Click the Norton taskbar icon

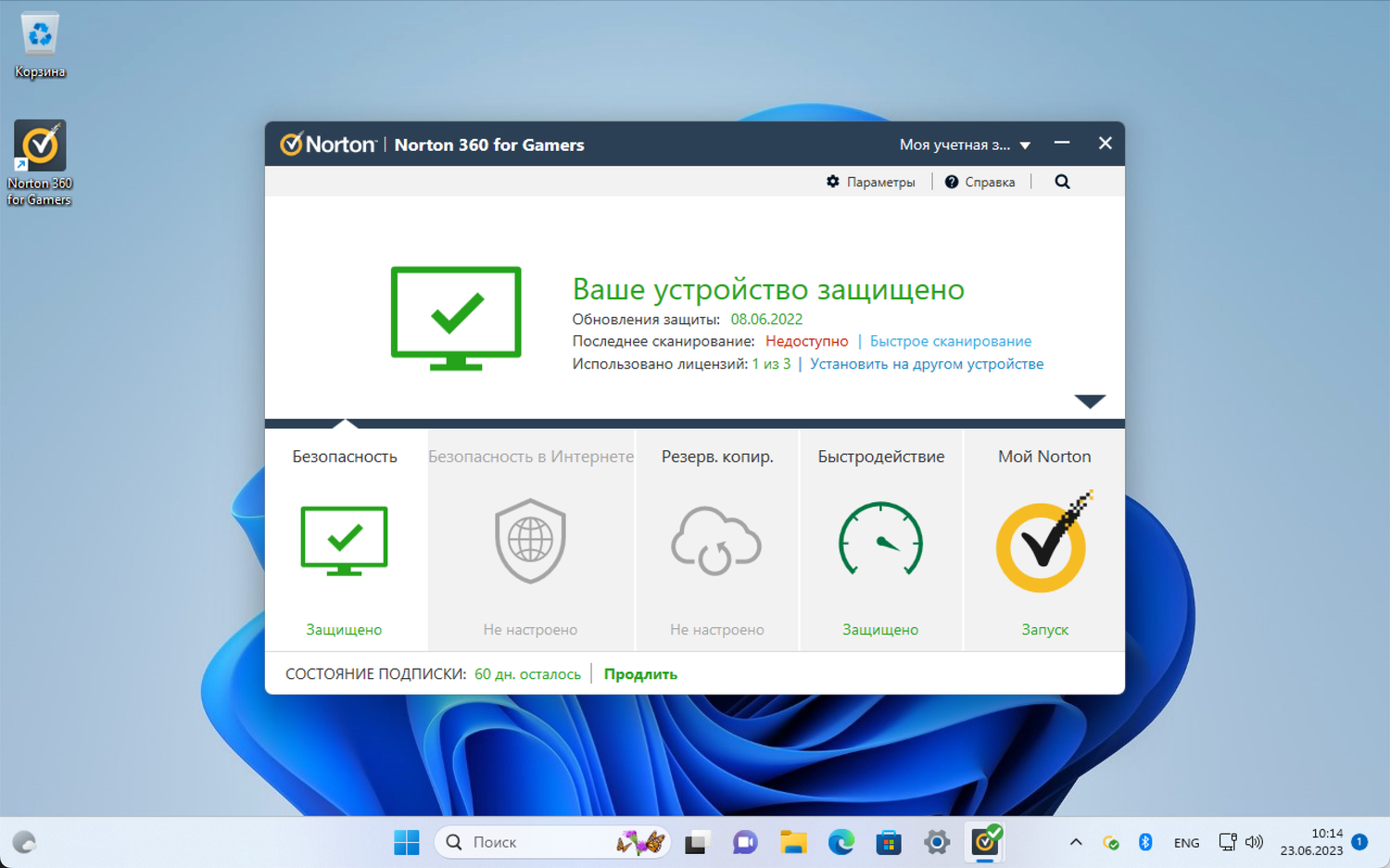pyautogui.click(x=986, y=841)
